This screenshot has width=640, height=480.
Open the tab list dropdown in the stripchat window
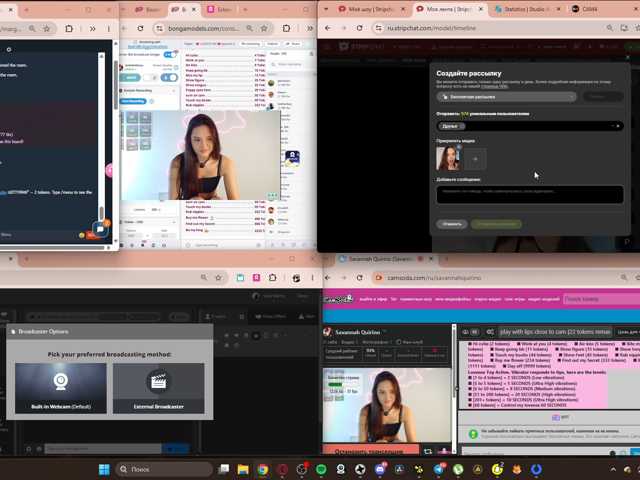click(x=326, y=9)
